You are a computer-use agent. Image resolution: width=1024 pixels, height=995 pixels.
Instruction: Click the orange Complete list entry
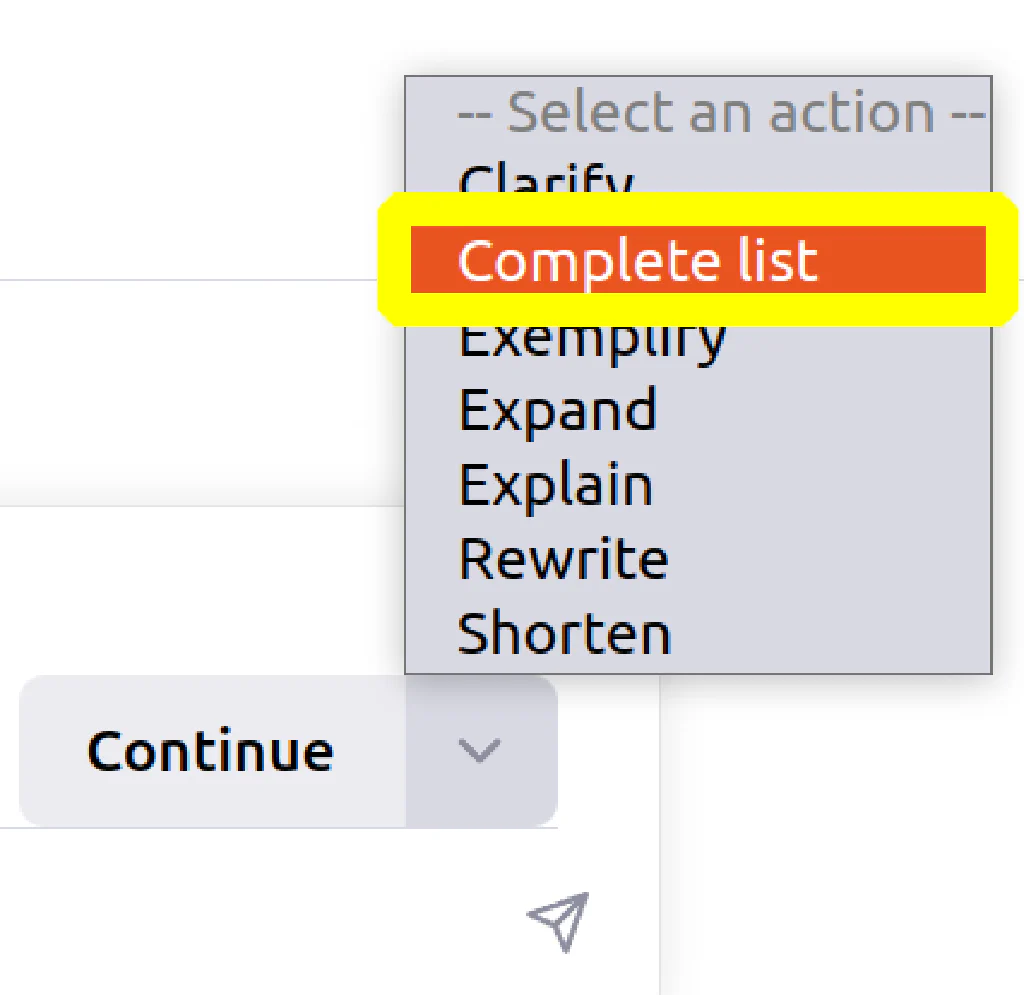(697, 260)
